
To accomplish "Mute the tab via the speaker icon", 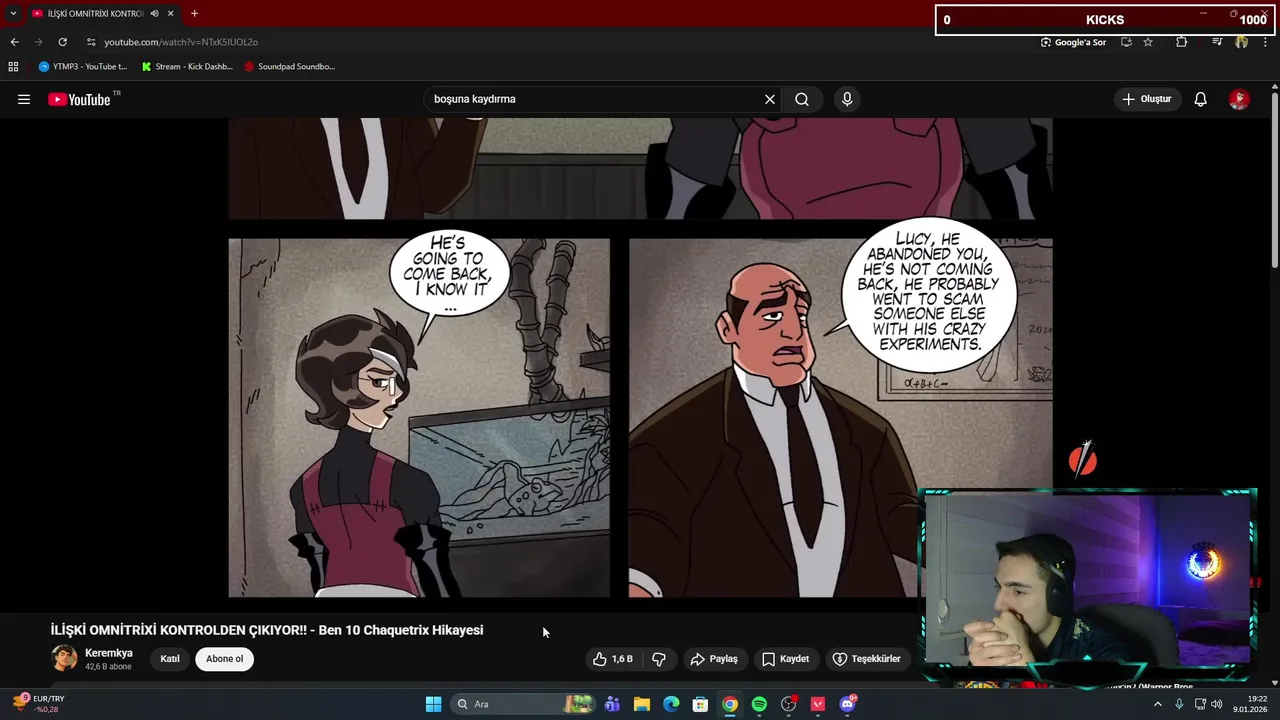I will pos(154,14).
